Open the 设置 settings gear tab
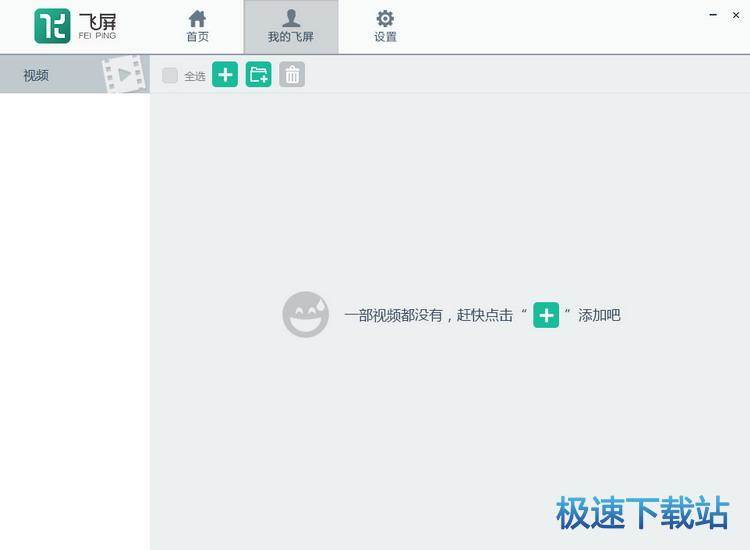Screen dimensions: 750x550 (385, 27)
